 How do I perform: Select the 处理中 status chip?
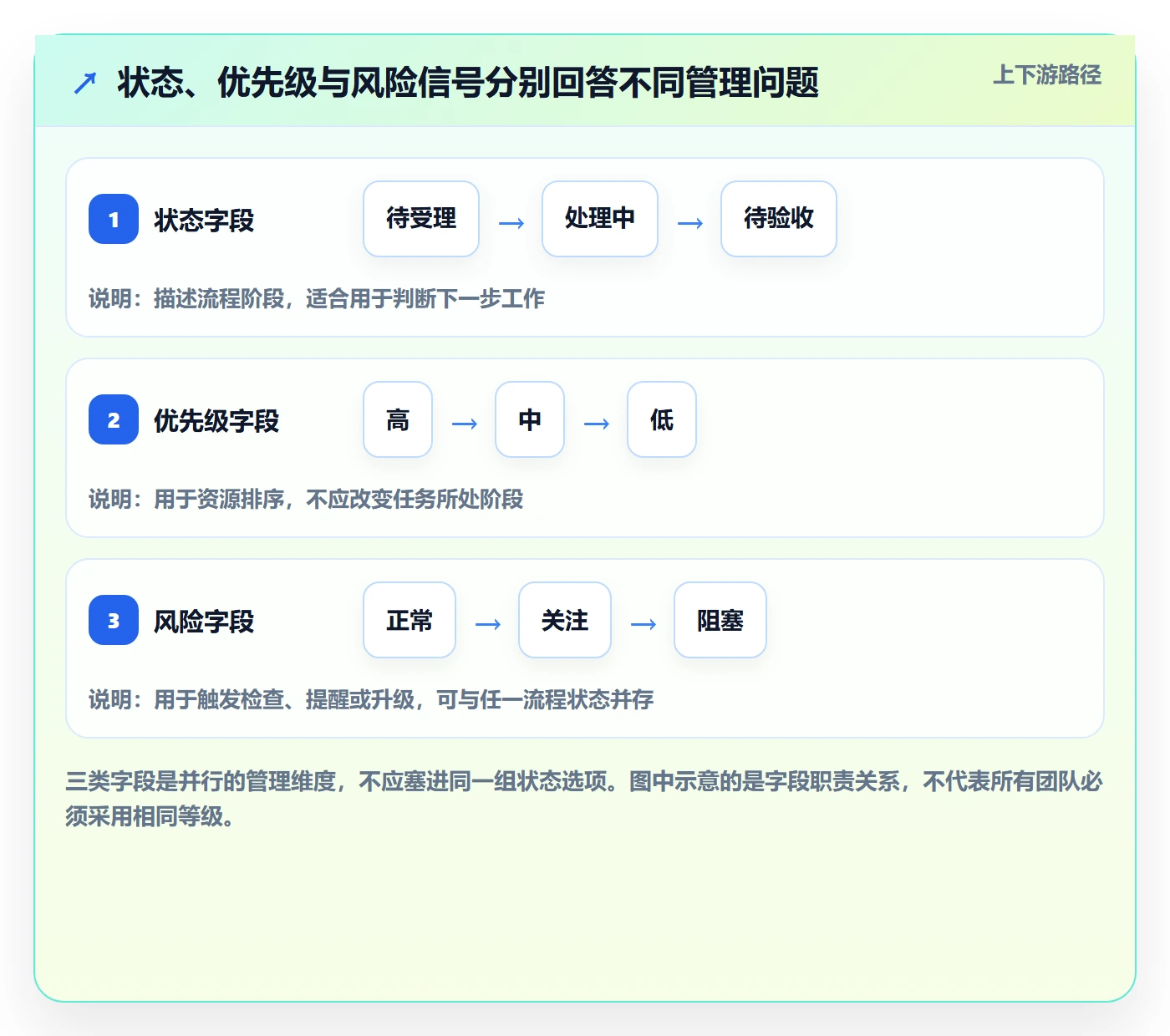click(x=600, y=219)
